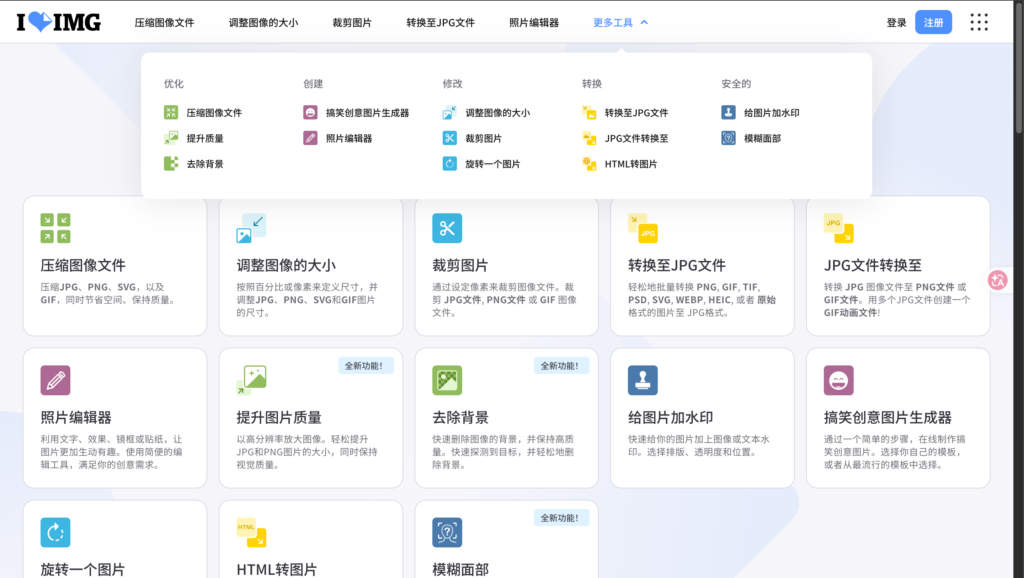This screenshot has height=578, width=1024.
Task: Select 给图片加水印 text in dropdown menu
Action: click(x=772, y=113)
